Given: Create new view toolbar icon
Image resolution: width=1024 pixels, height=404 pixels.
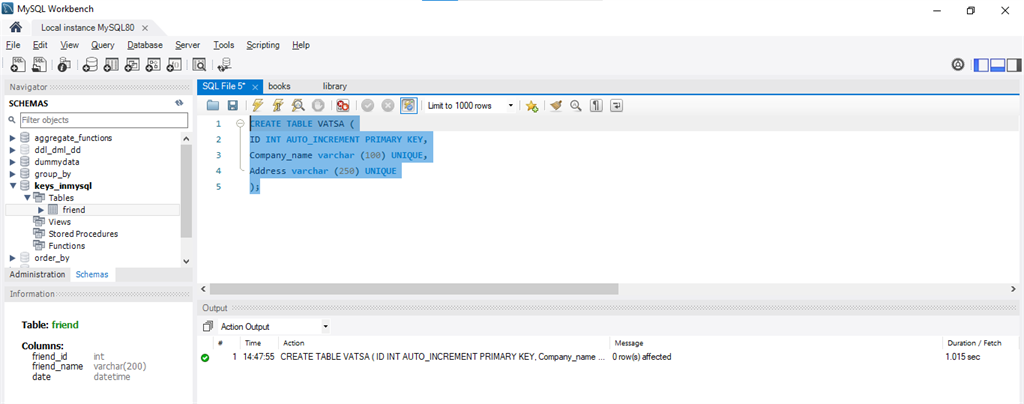Looking at the screenshot, I should point(132,64).
